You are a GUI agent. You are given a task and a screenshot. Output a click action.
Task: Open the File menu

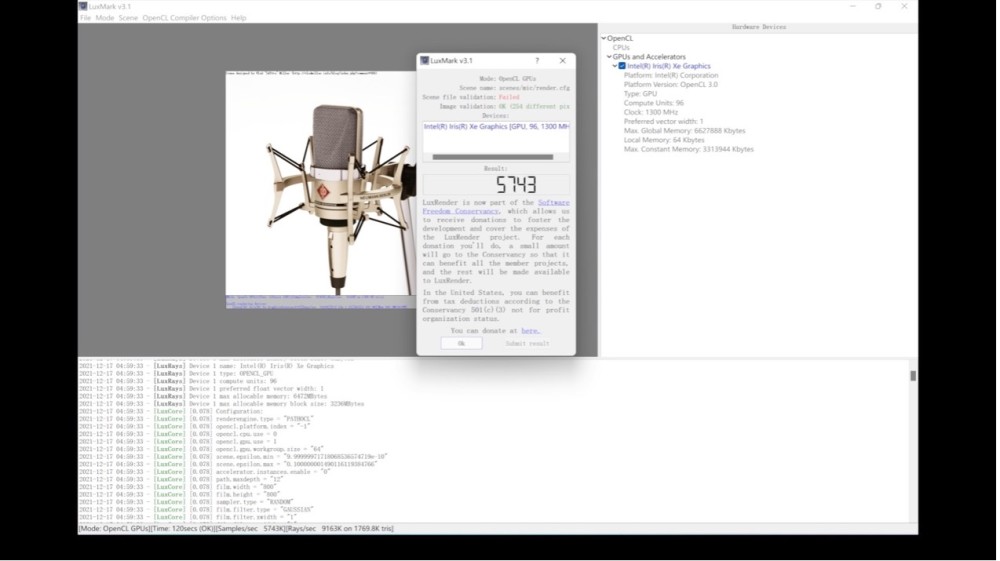pyautogui.click(x=85, y=18)
